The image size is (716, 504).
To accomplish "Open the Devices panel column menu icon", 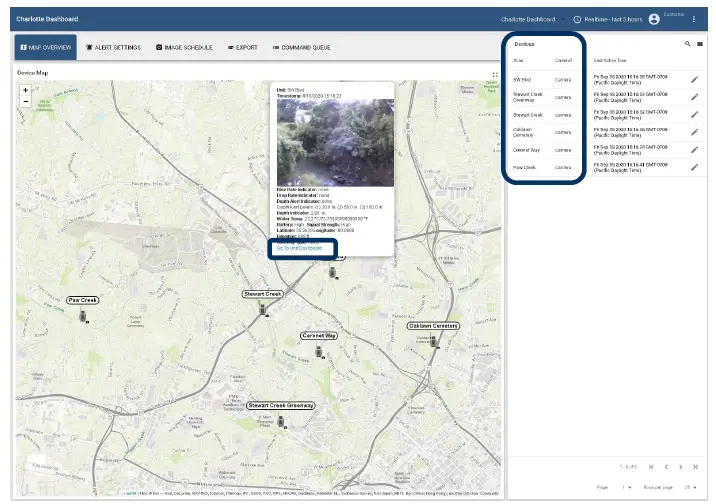I will click(700, 44).
